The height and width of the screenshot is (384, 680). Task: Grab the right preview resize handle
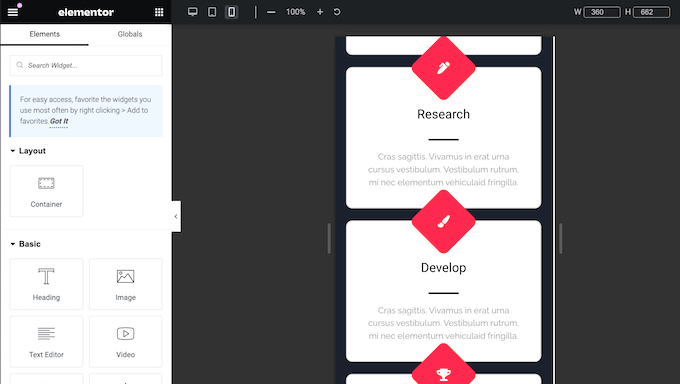pos(560,238)
